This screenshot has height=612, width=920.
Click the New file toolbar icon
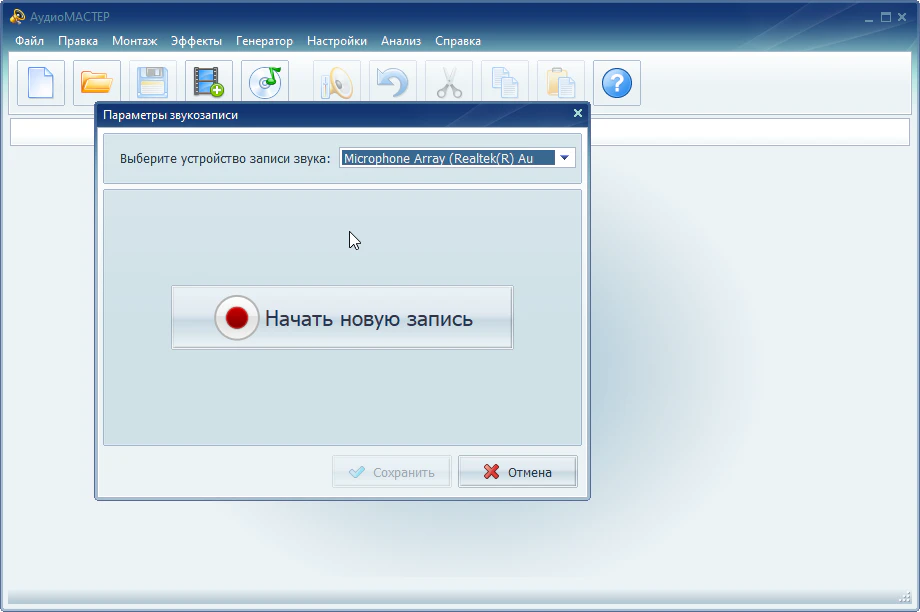[x=41, y=83]
